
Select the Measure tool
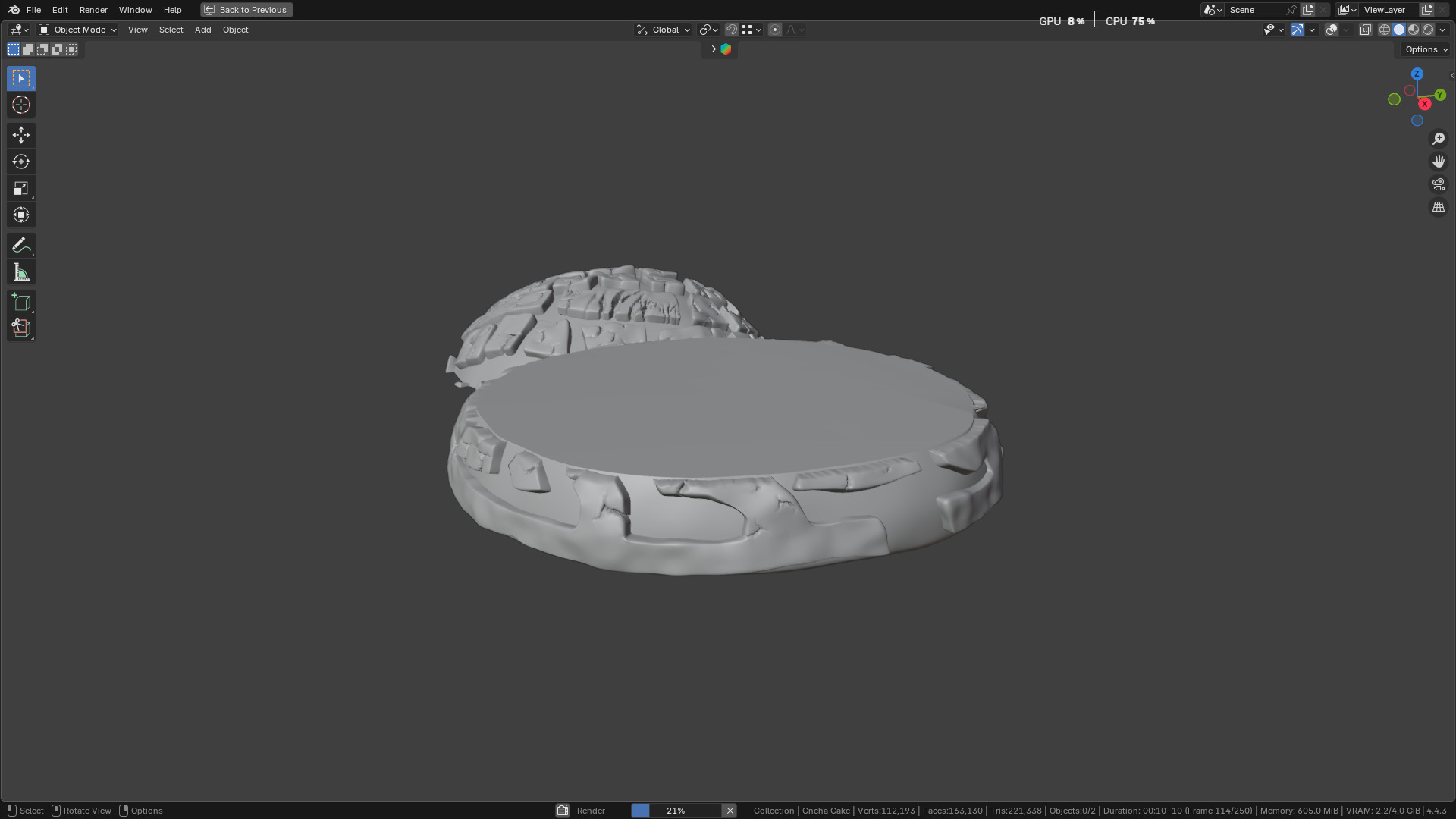[21, 272]
